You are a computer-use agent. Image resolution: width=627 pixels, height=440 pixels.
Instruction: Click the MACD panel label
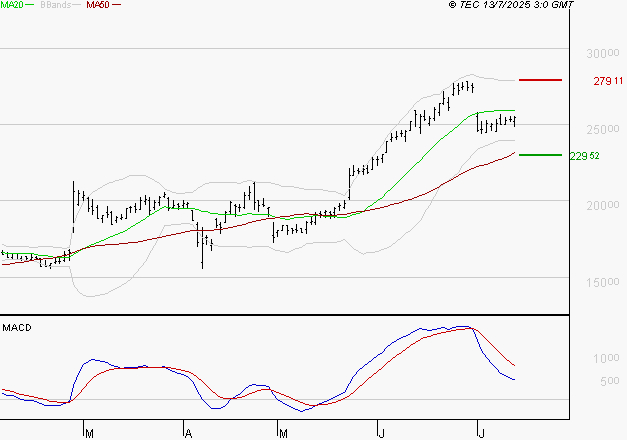pyautogui.click(x=17, y=328)
